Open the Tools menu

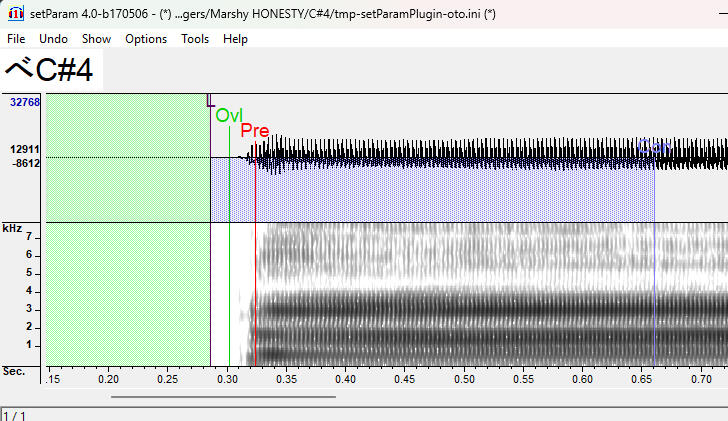click(195, 39)
